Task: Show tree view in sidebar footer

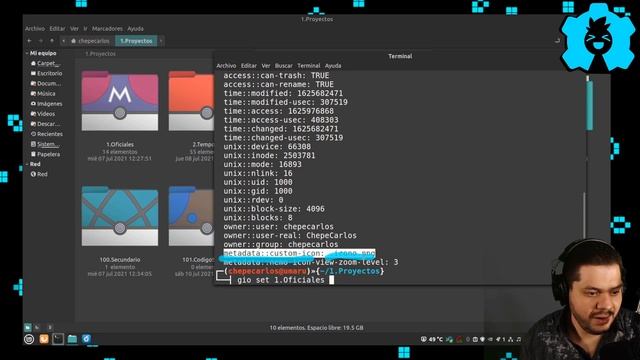Action: (x=37, y=327)
